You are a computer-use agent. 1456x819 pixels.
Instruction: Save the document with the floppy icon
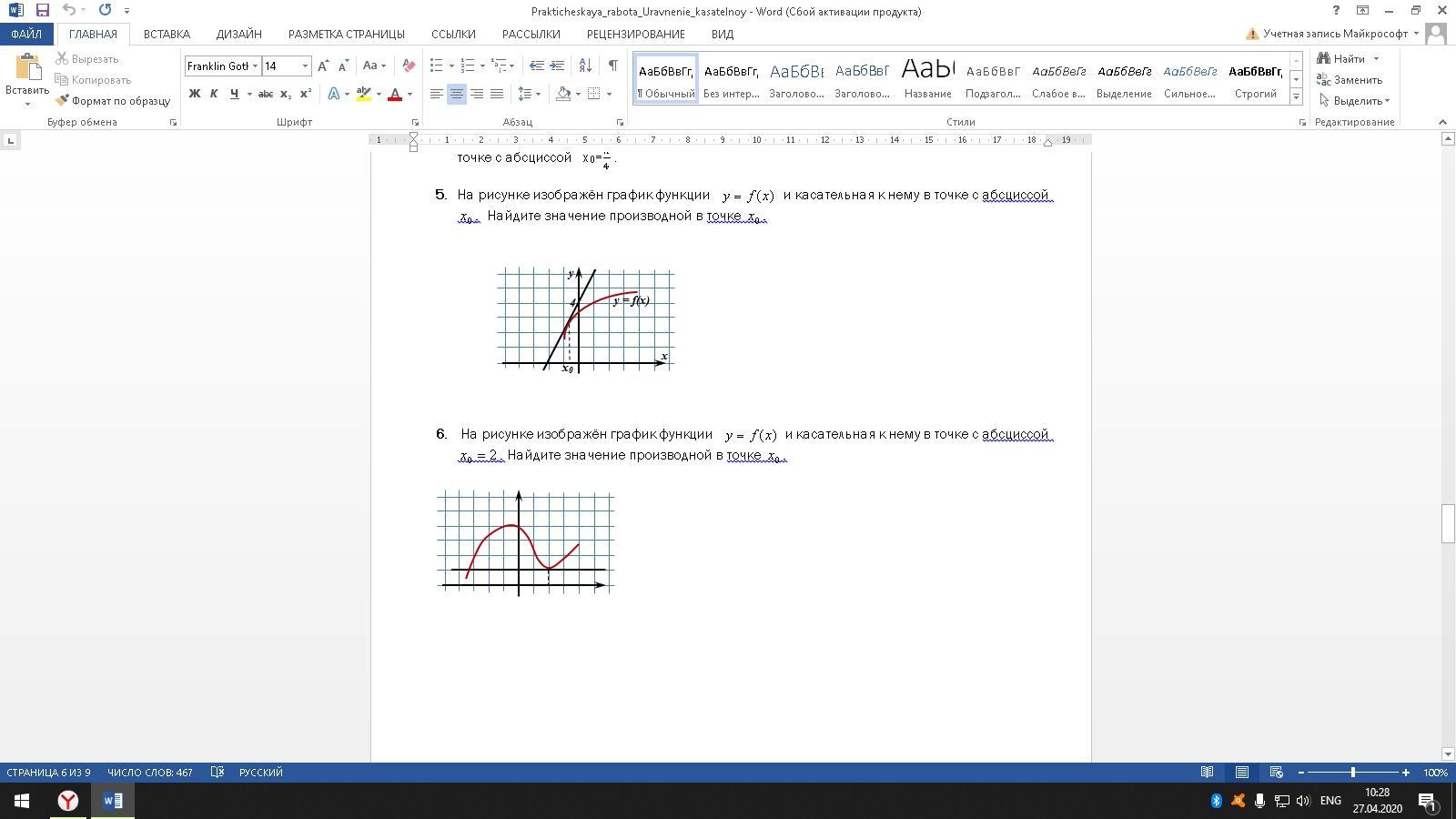pyautogui.click(x=42, y=10)
